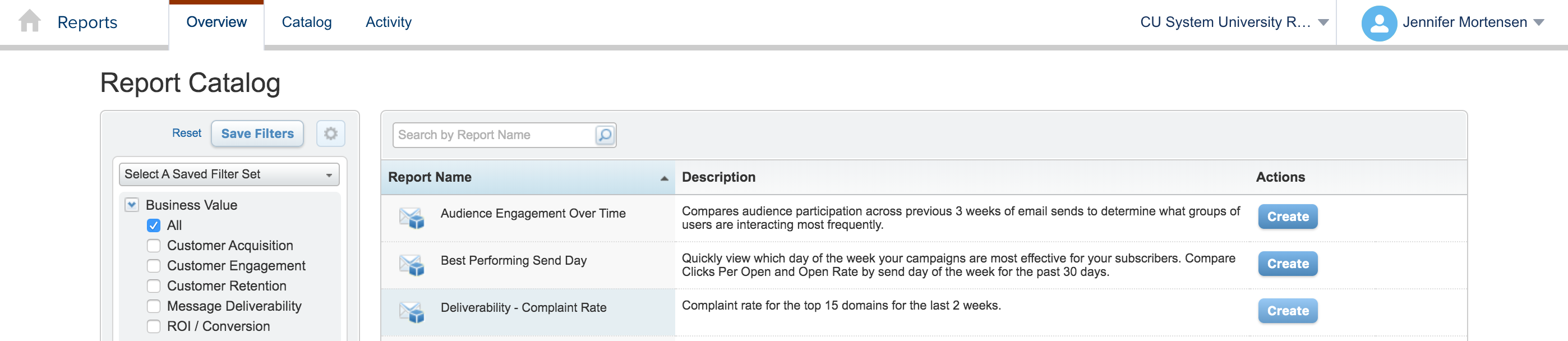
Task: Open the Select A Saved Filter Set dropdown
Action: coord(229,174)
